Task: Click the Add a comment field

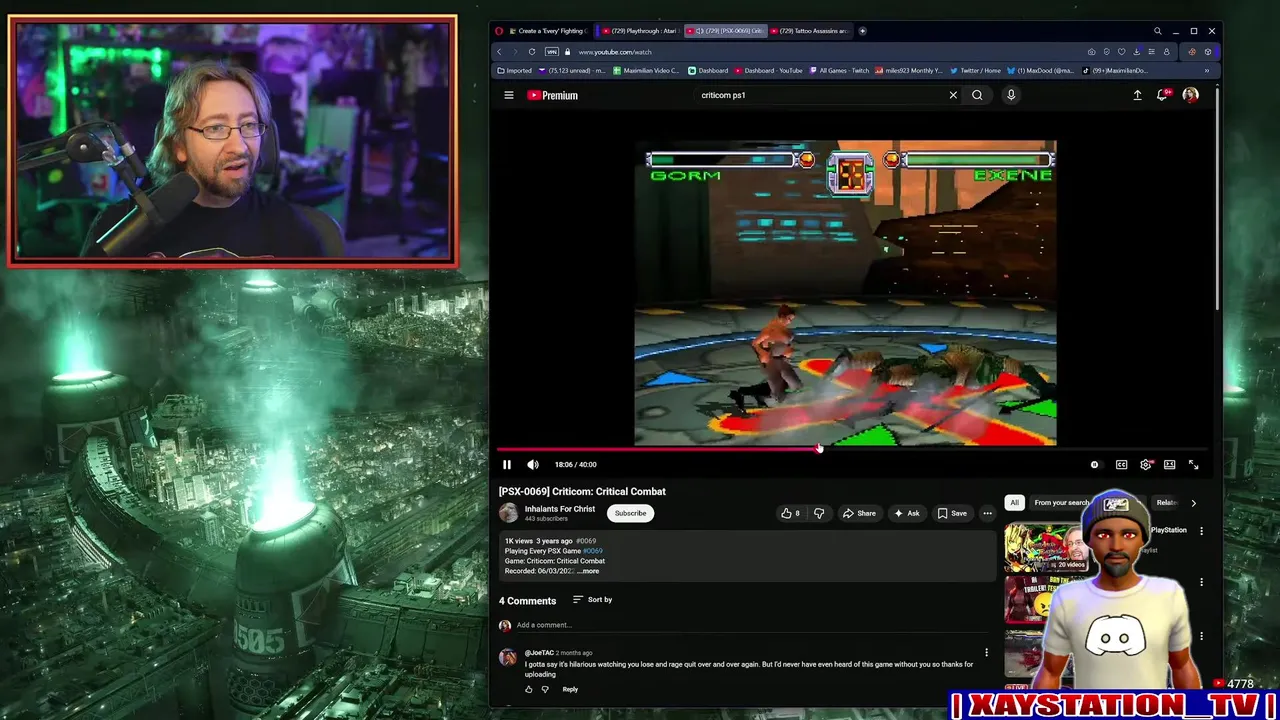Action: (x=750, y=625)
